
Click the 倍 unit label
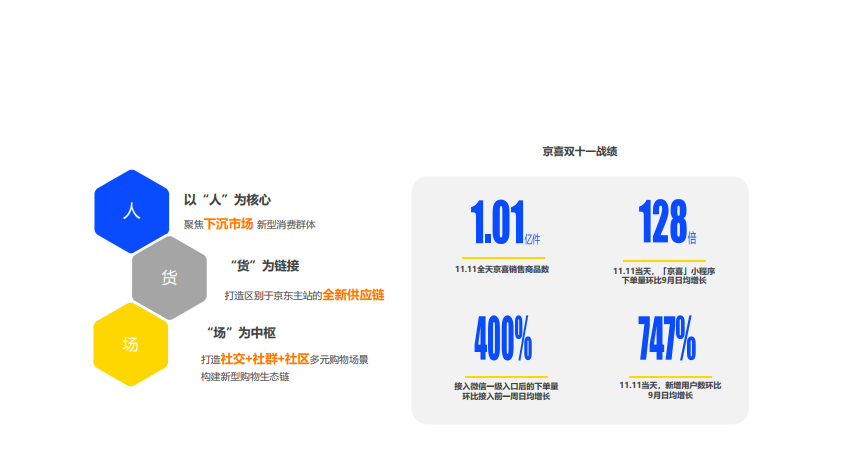click(x=692, y=238)
